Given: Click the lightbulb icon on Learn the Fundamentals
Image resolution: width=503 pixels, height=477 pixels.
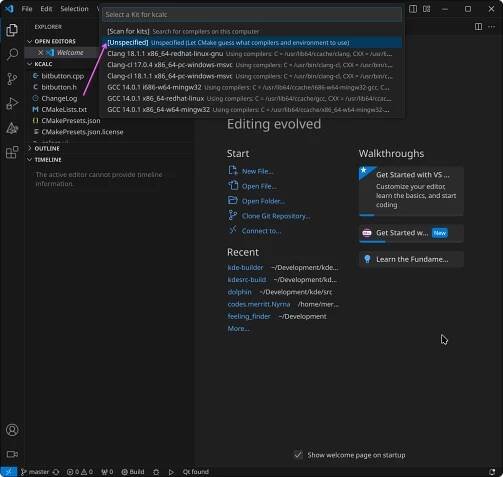Looking at the screenshot, I should pos(367,259).
